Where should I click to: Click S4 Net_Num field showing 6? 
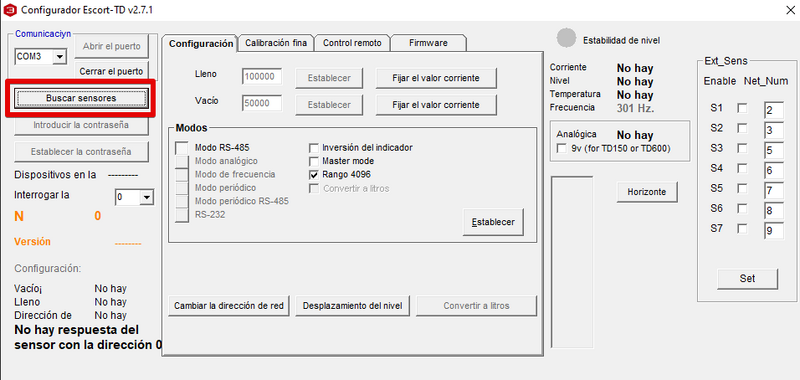(773, 170)
